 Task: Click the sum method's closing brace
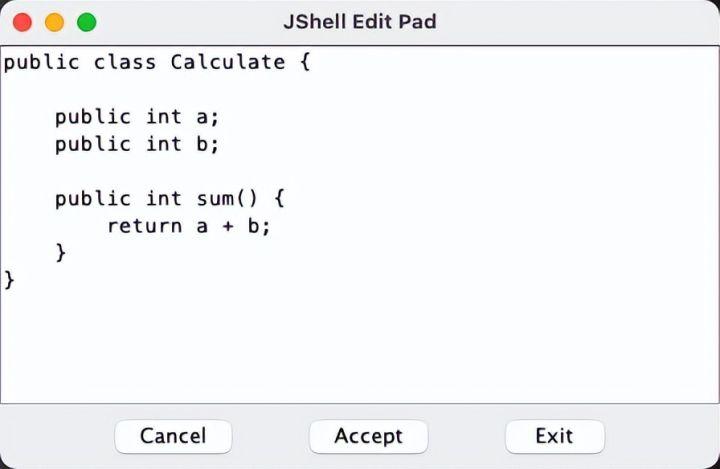(x=61, y=253)
